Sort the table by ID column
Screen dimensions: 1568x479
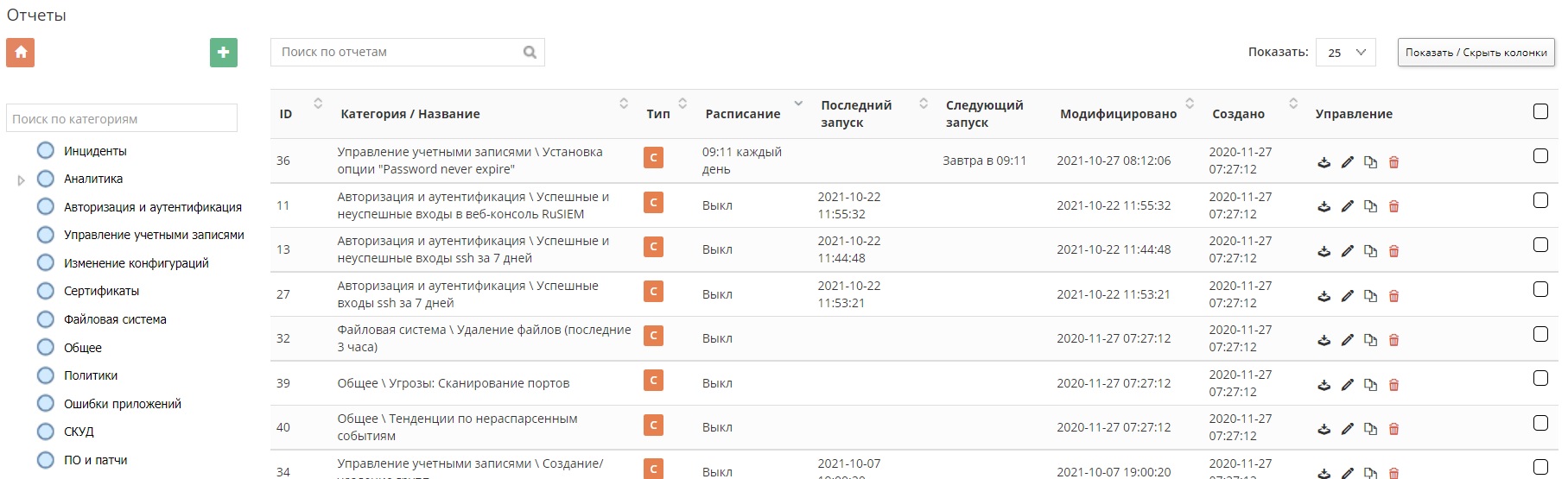pyautogui.click(x=317, y=104)
